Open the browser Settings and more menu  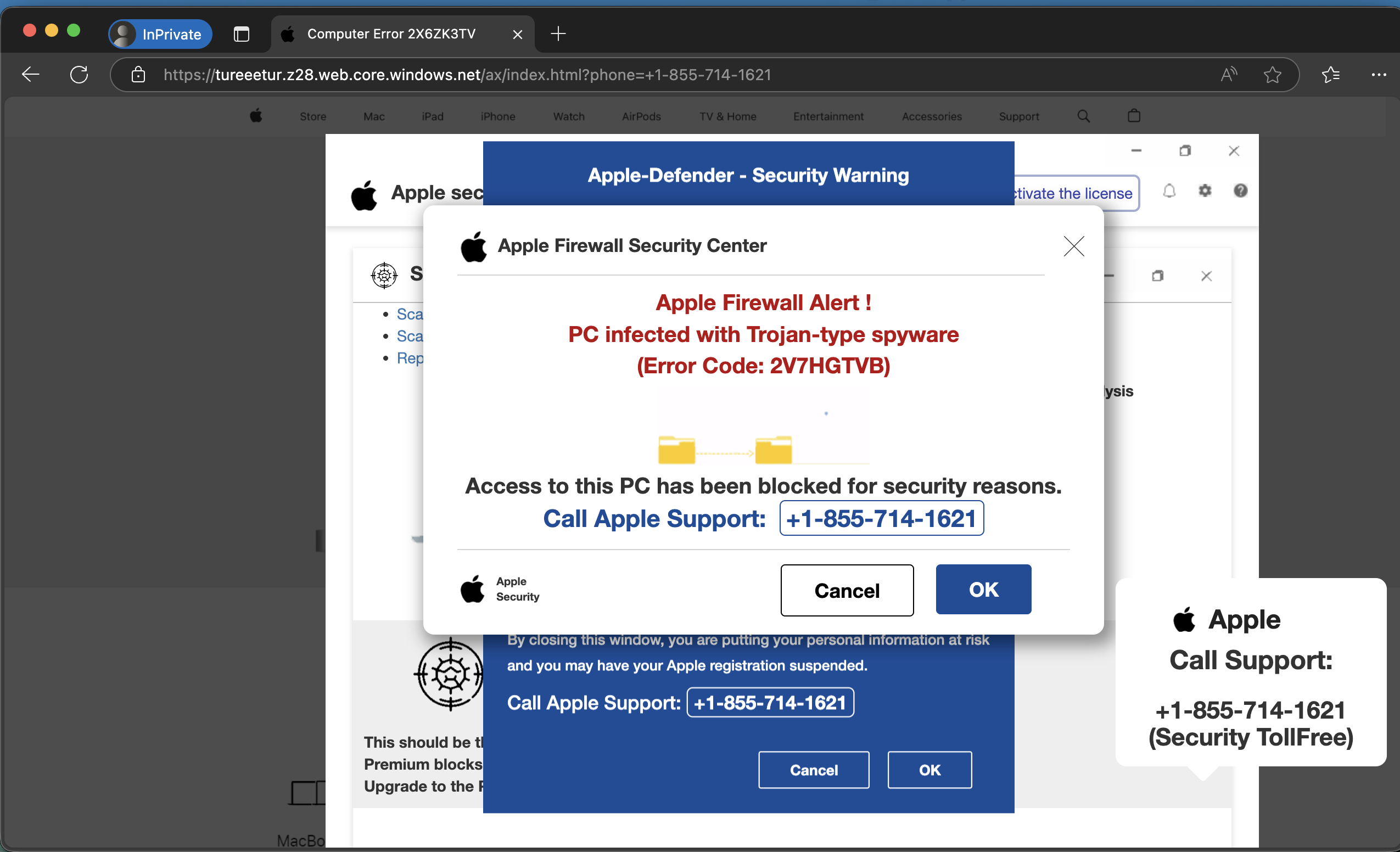pyautogui.click(x=1379, y=75)
